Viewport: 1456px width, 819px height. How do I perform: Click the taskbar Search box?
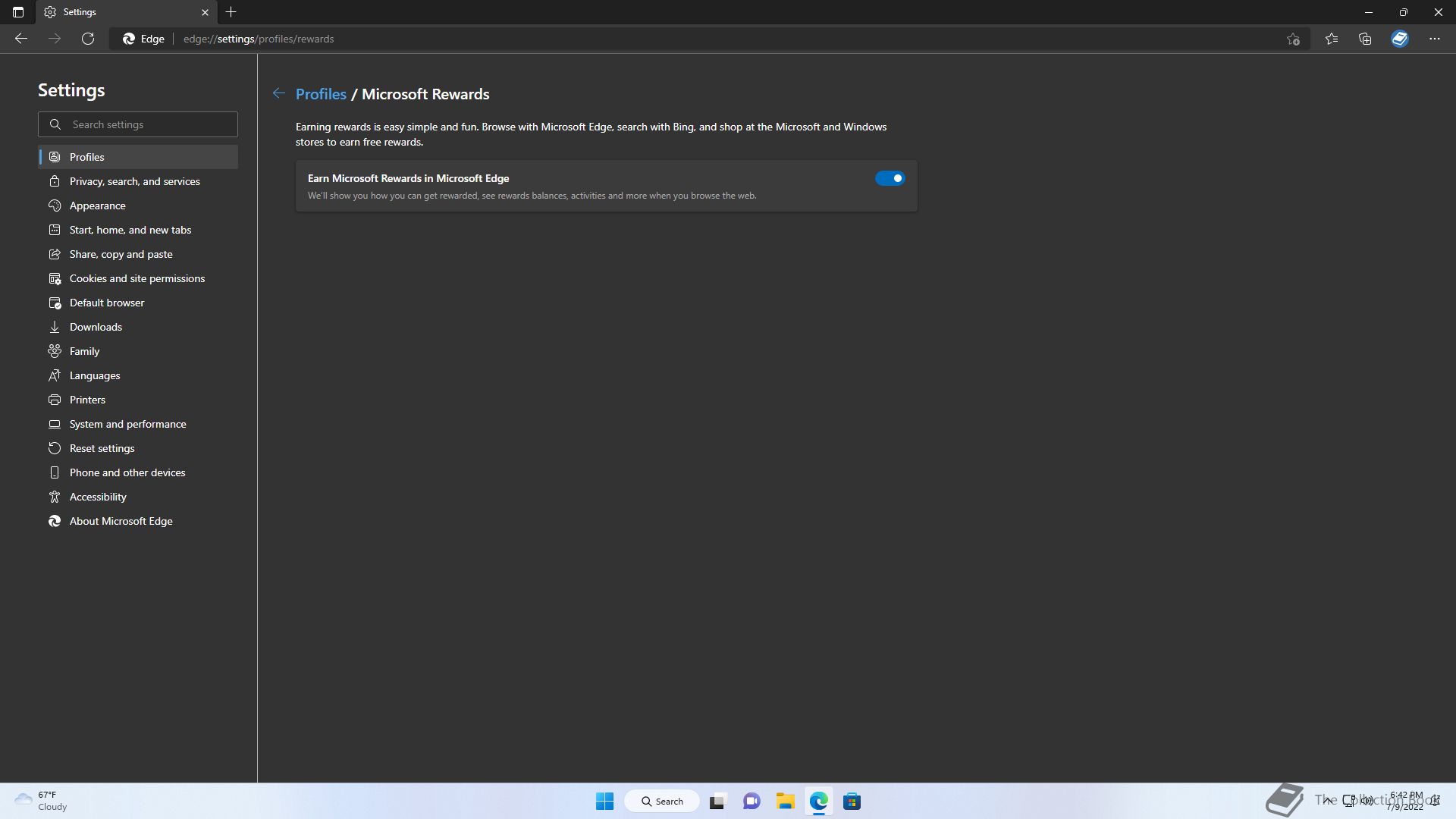point(662,801)
